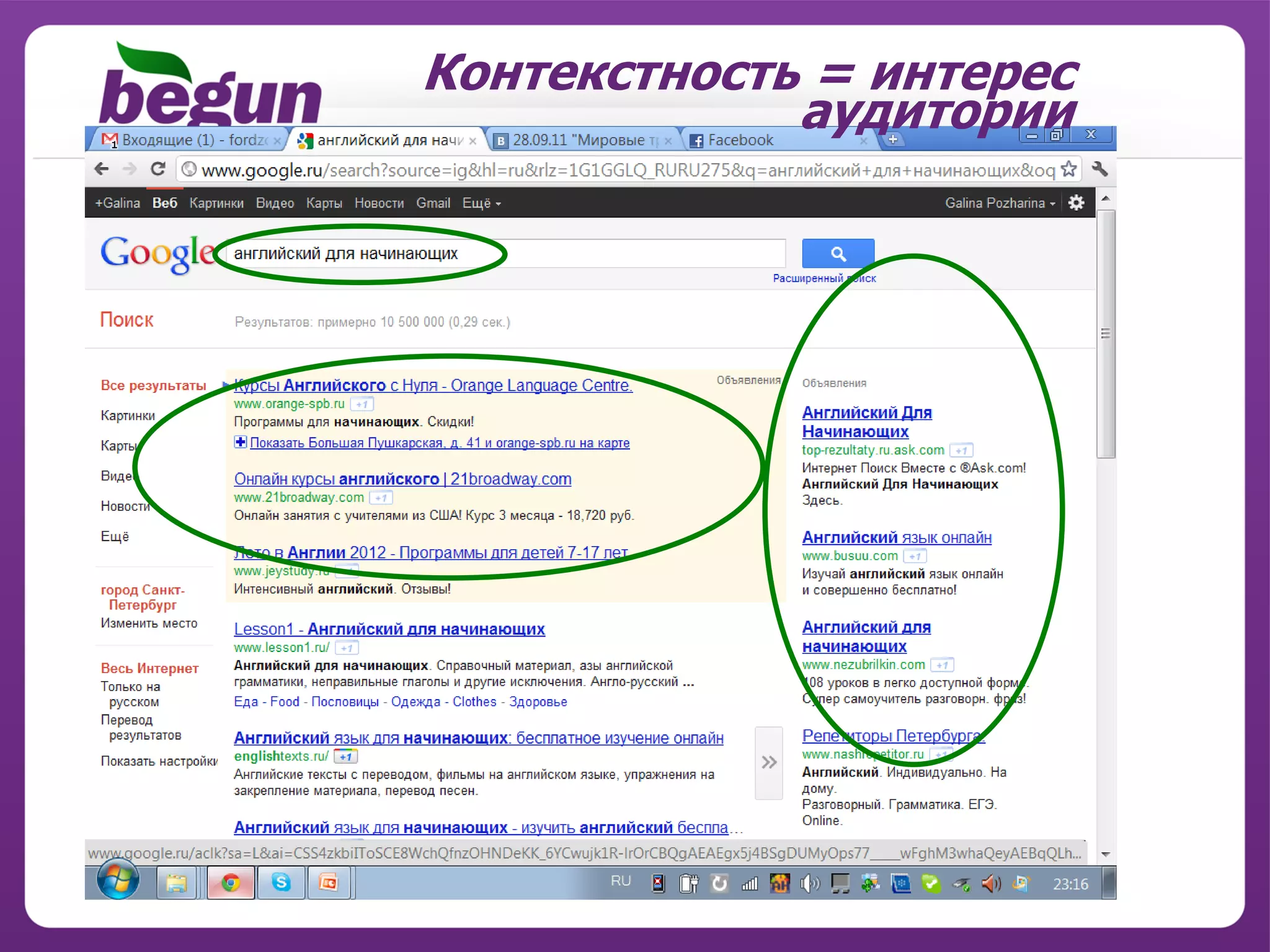Click the search query input field
The image size is (1270, 952).
click(506, 253)
